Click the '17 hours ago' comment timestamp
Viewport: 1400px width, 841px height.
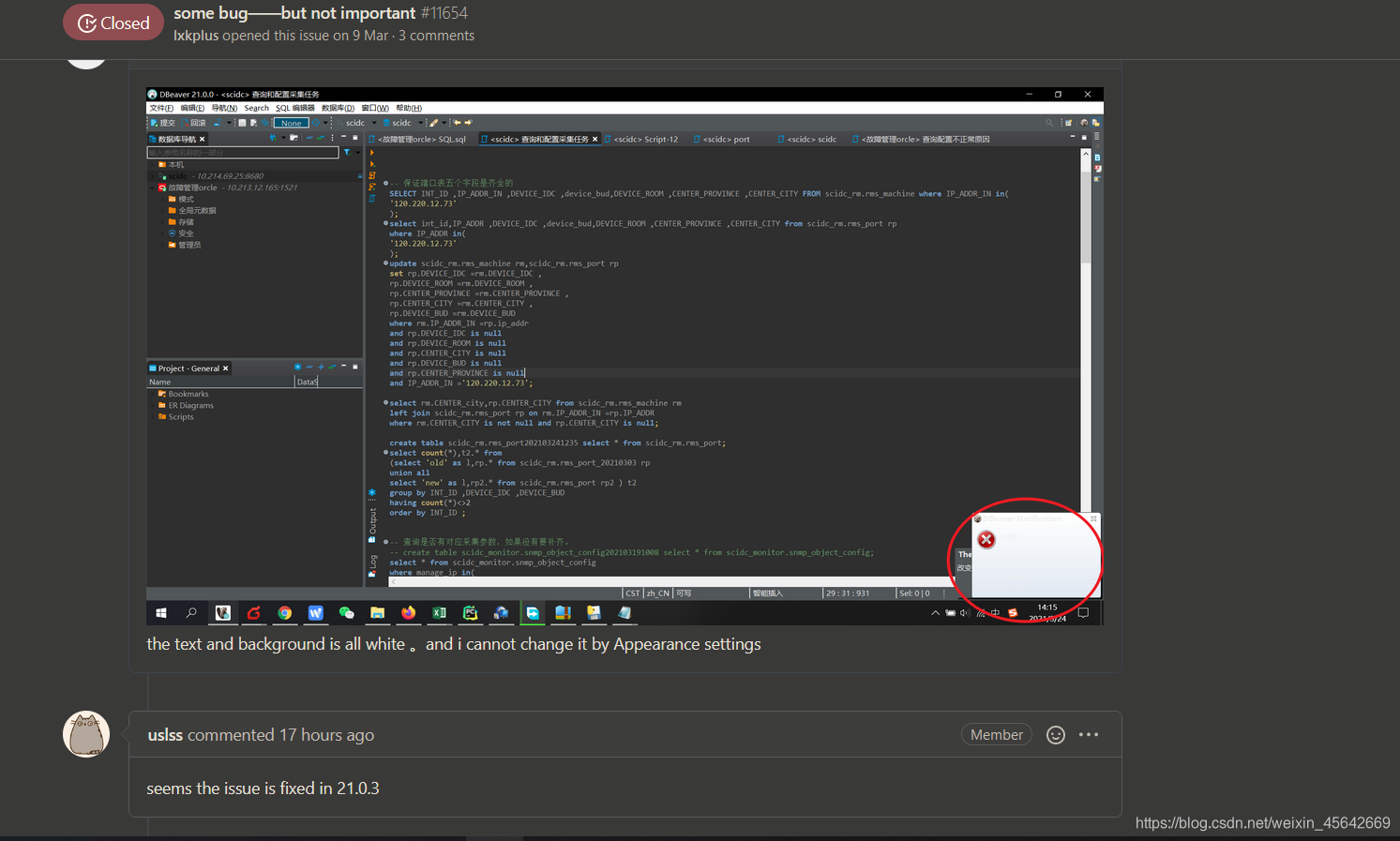[326, 735]
